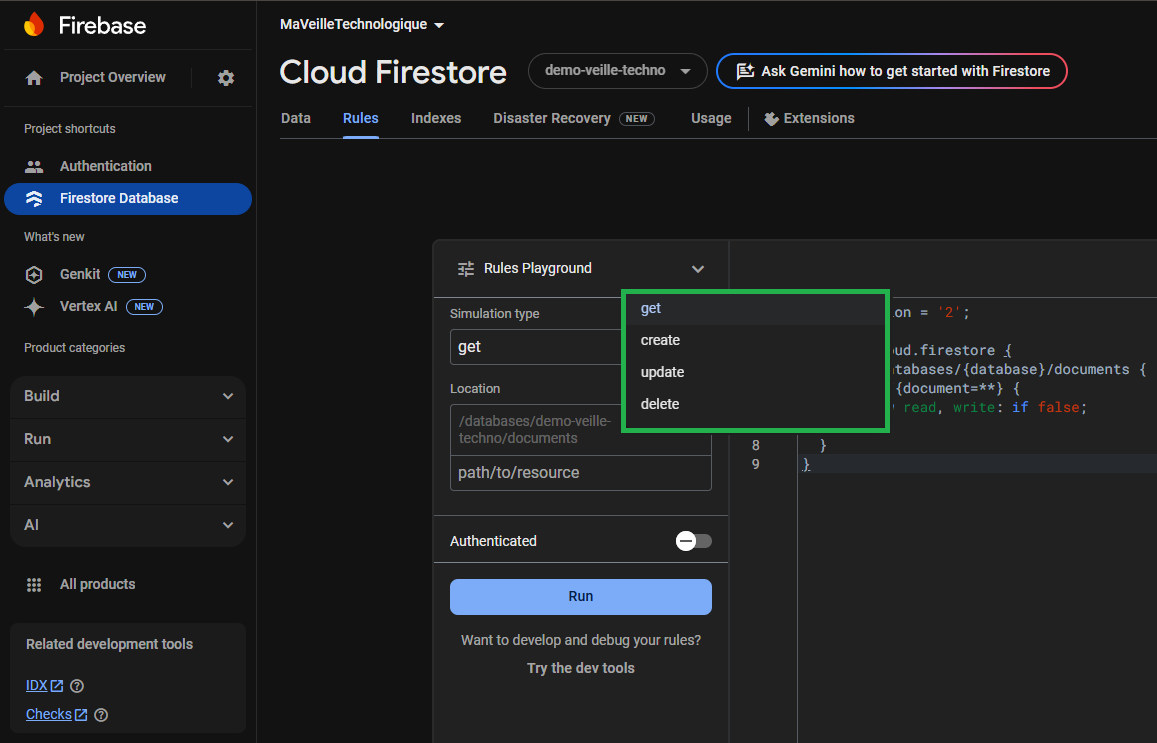Click the Checks external link icon
Screen dimensions: 1157x743
coord(80,714)
